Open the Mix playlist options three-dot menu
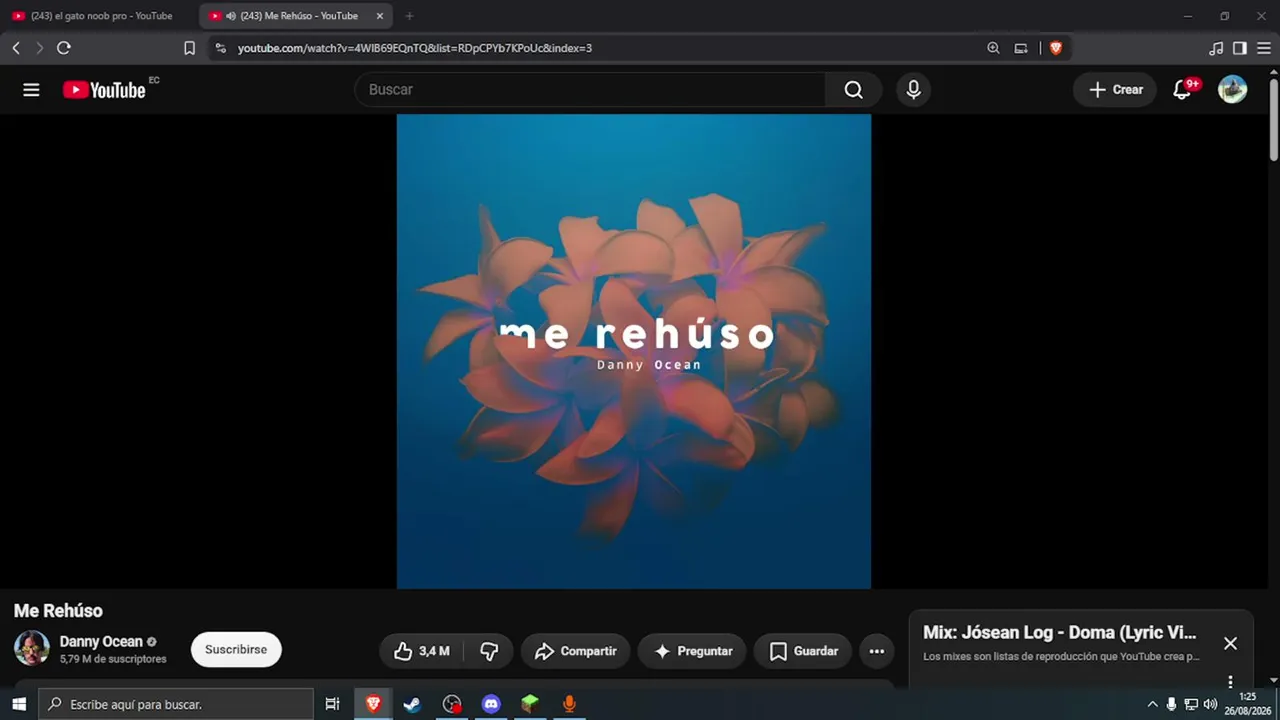Screen dimensions: 1280x720 click(1230, 681)
